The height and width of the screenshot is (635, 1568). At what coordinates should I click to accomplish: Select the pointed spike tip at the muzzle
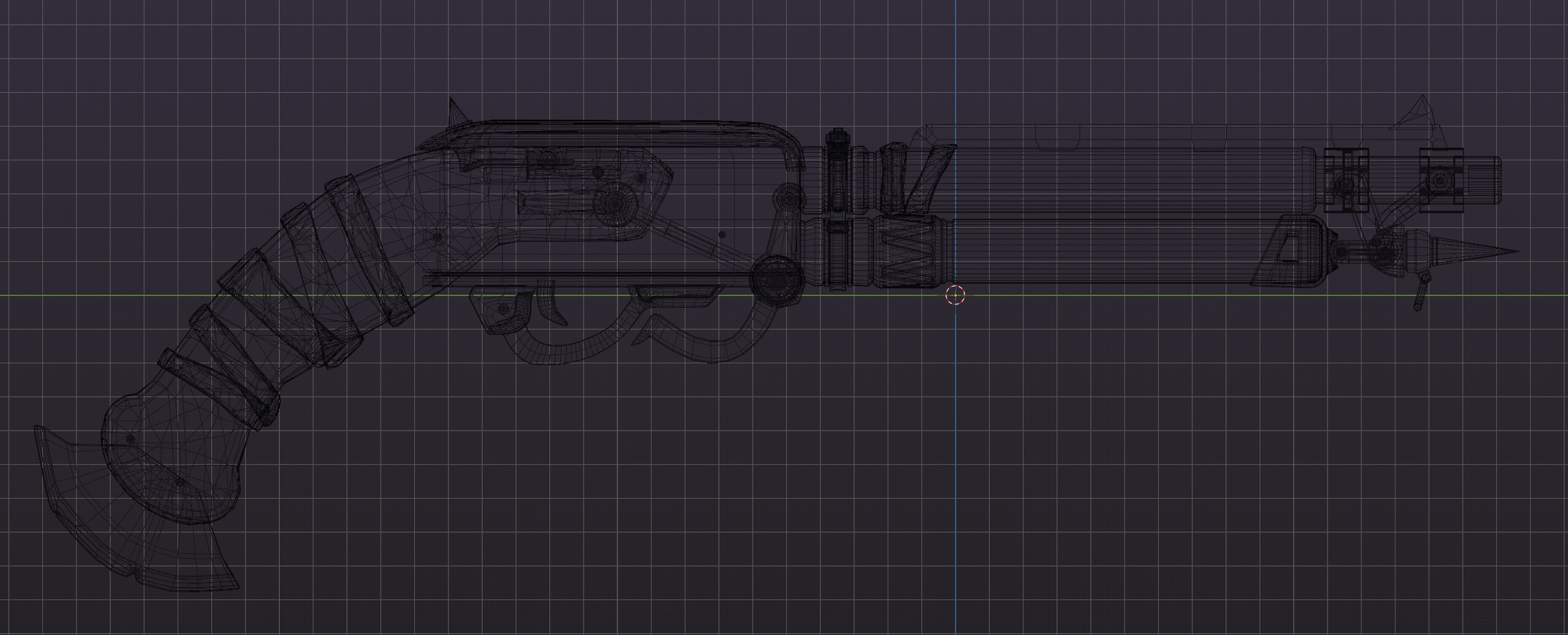[x=1490, y=252]
